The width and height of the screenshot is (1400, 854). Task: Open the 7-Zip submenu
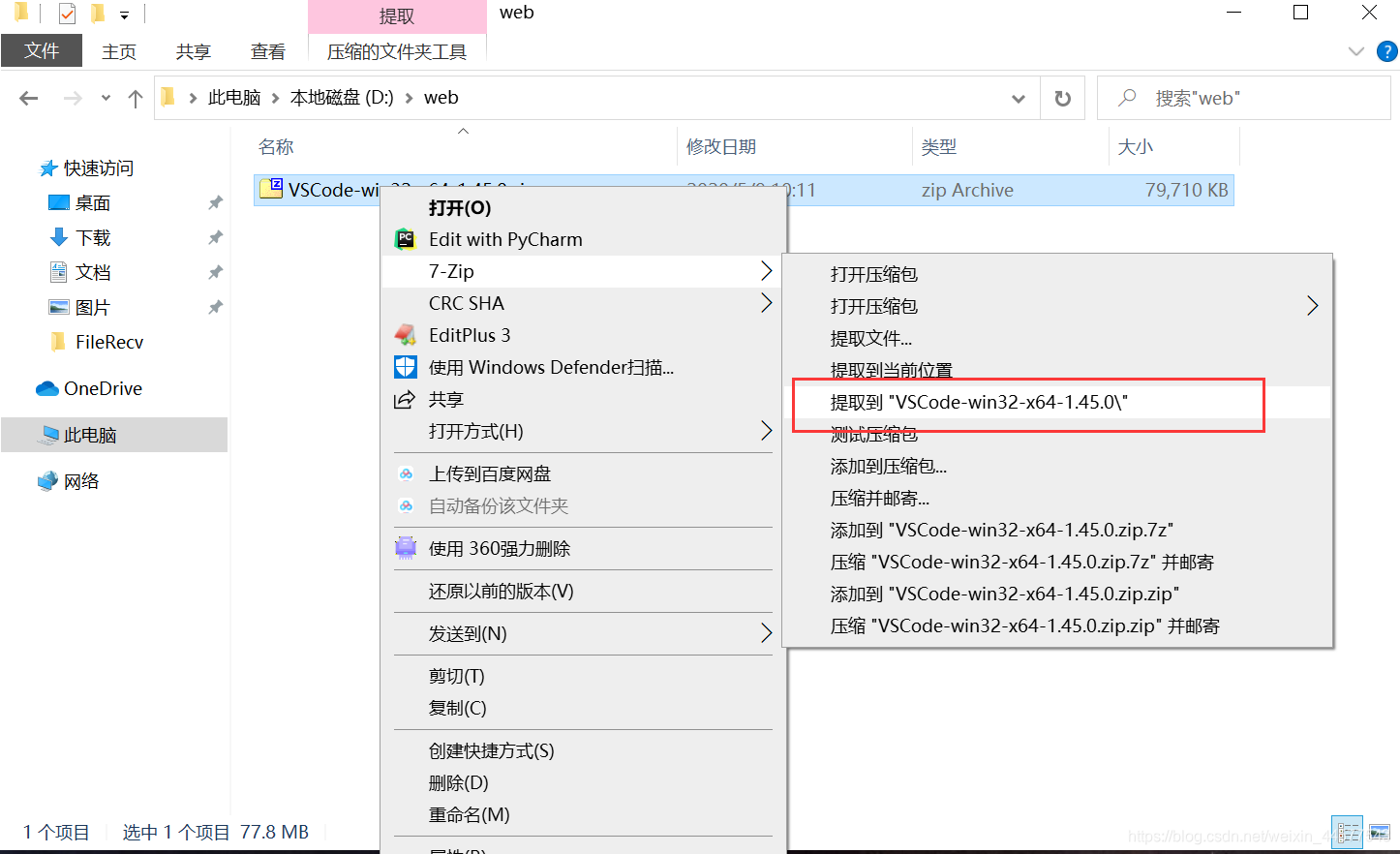(x=585, y=271)
